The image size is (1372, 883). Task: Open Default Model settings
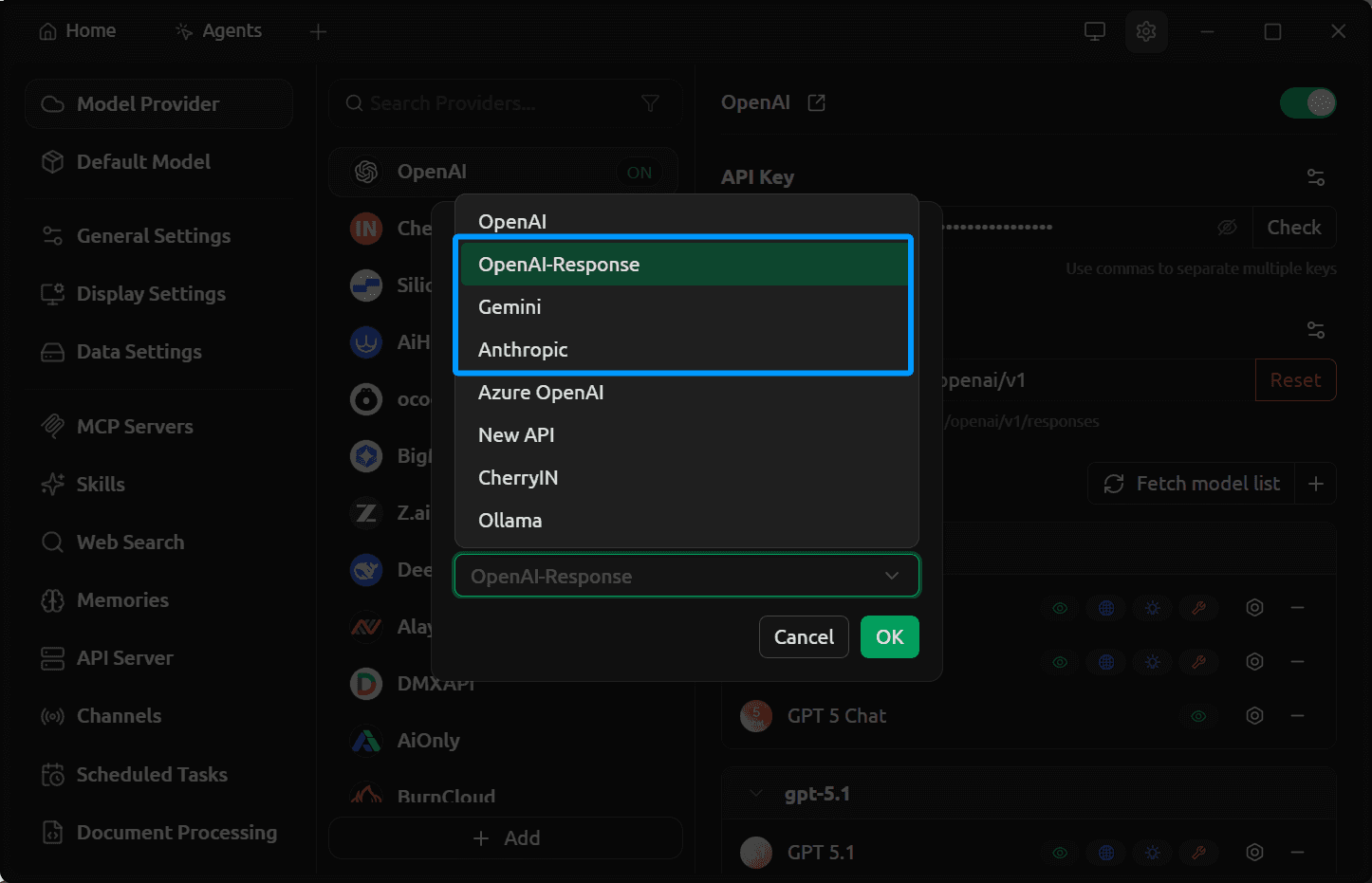158,162
